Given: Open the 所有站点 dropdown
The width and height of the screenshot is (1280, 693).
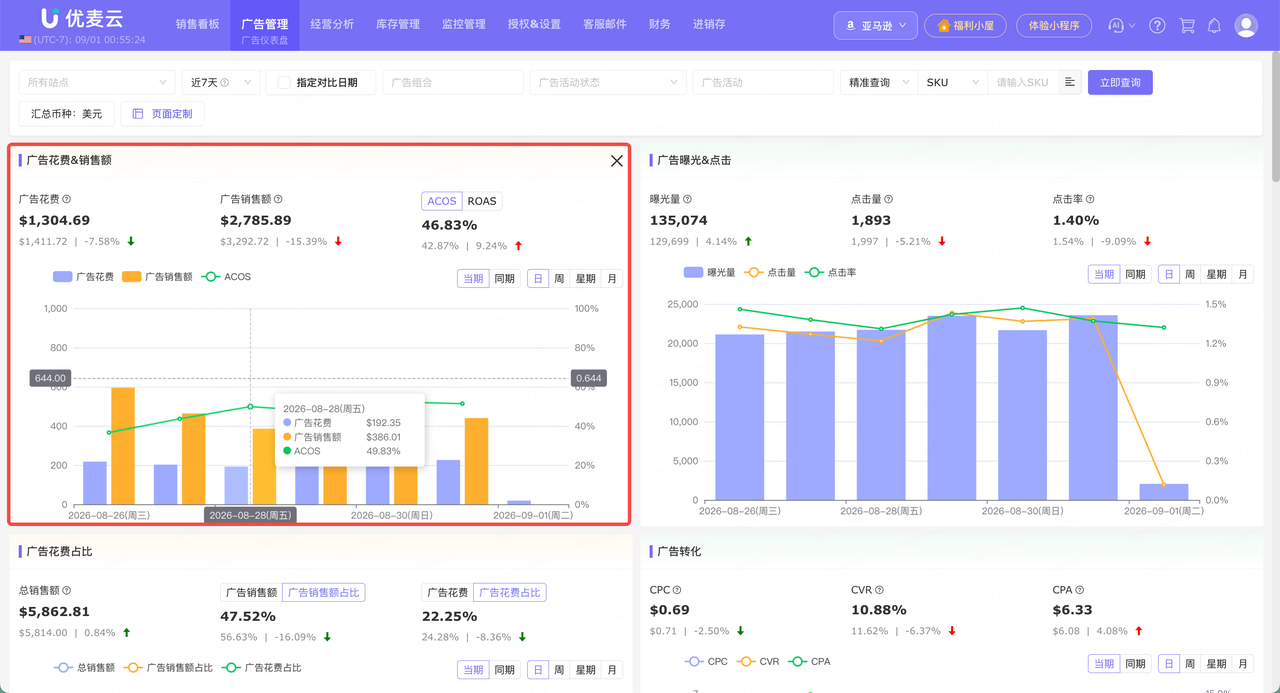Looking at the screenshot, I should click(97, 82).
